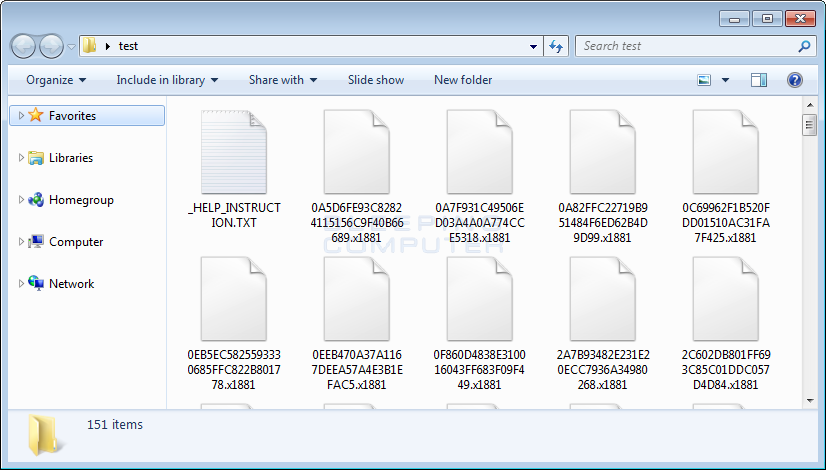This screenshot has width=826, height=470.
Task: Select file icon for 0EEB470A37A116...FAC5.x1881
Action: [357, 299]
